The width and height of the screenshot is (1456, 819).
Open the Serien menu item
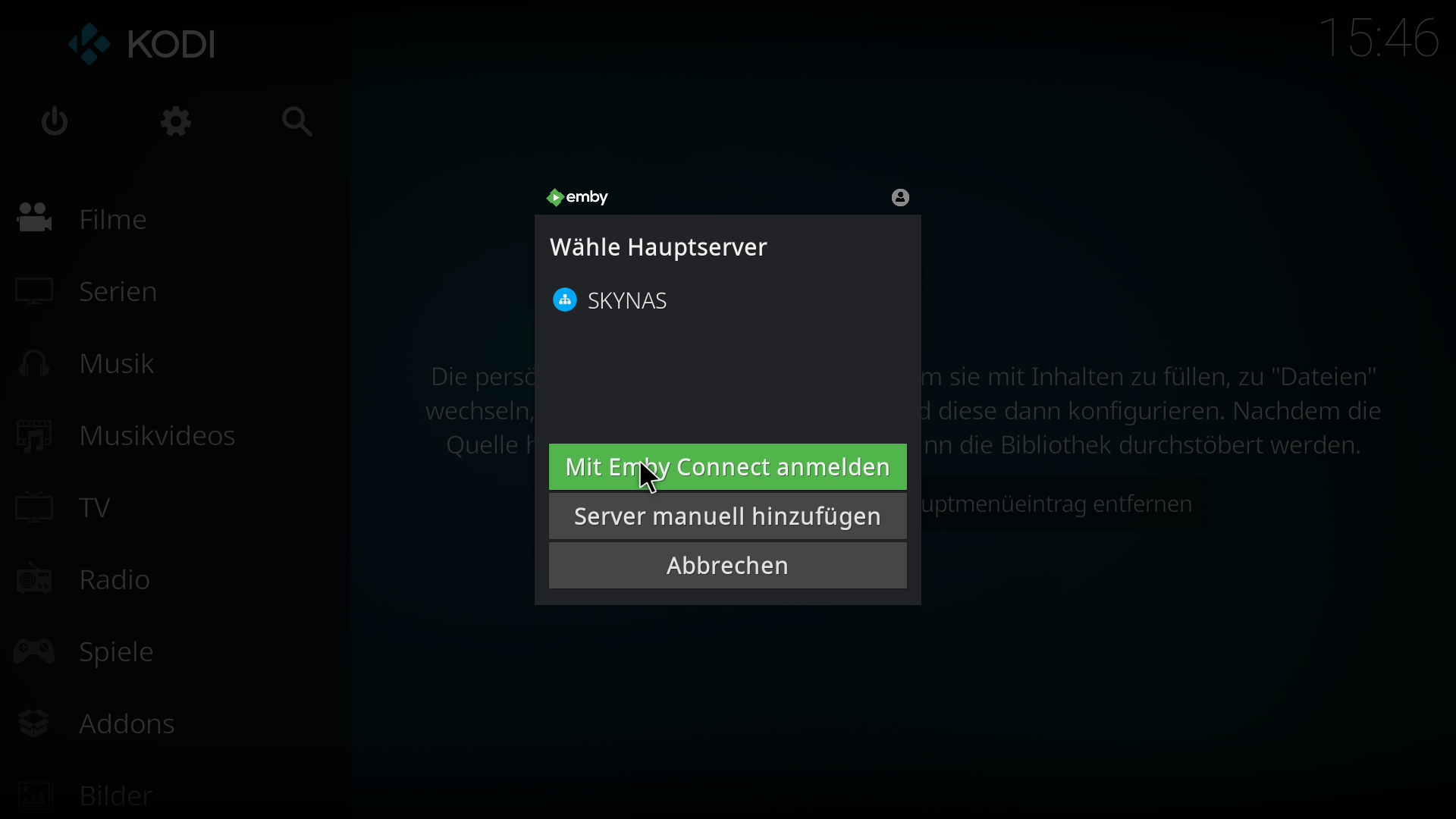[174, 291]
